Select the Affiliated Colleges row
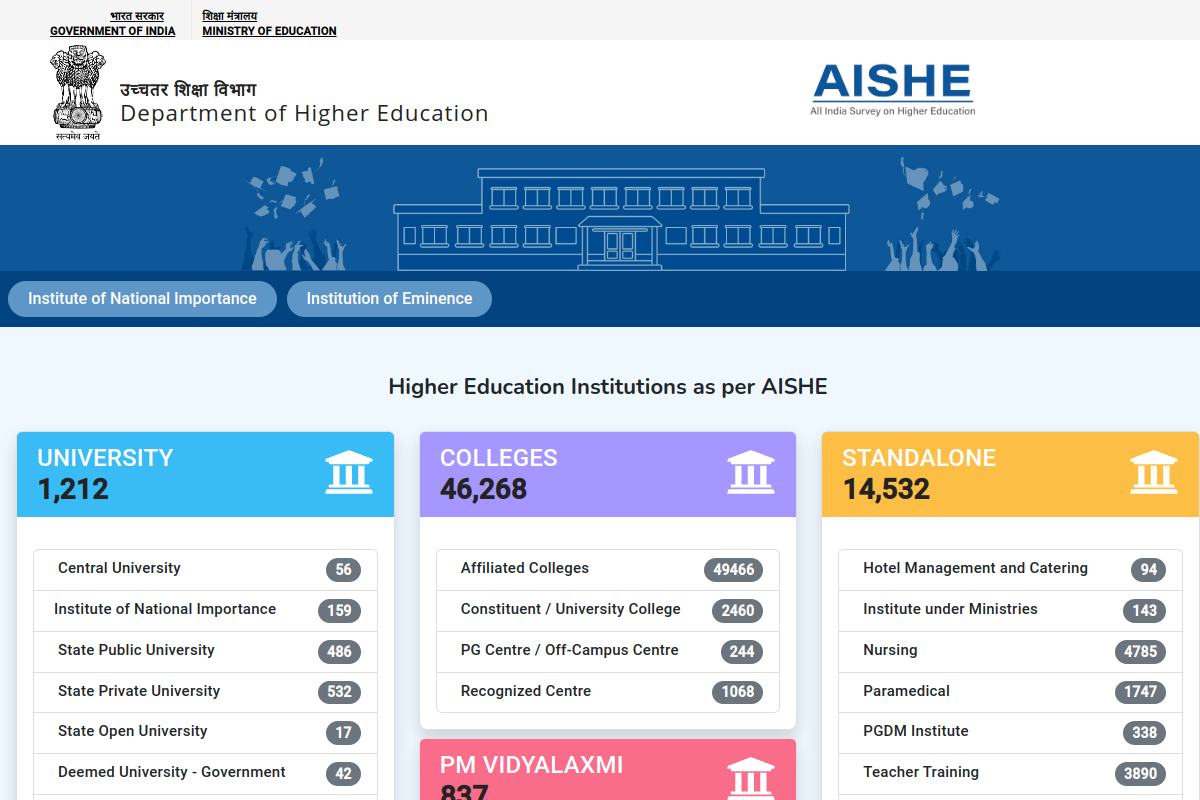1200x800 pixels. tap(608, 569)
